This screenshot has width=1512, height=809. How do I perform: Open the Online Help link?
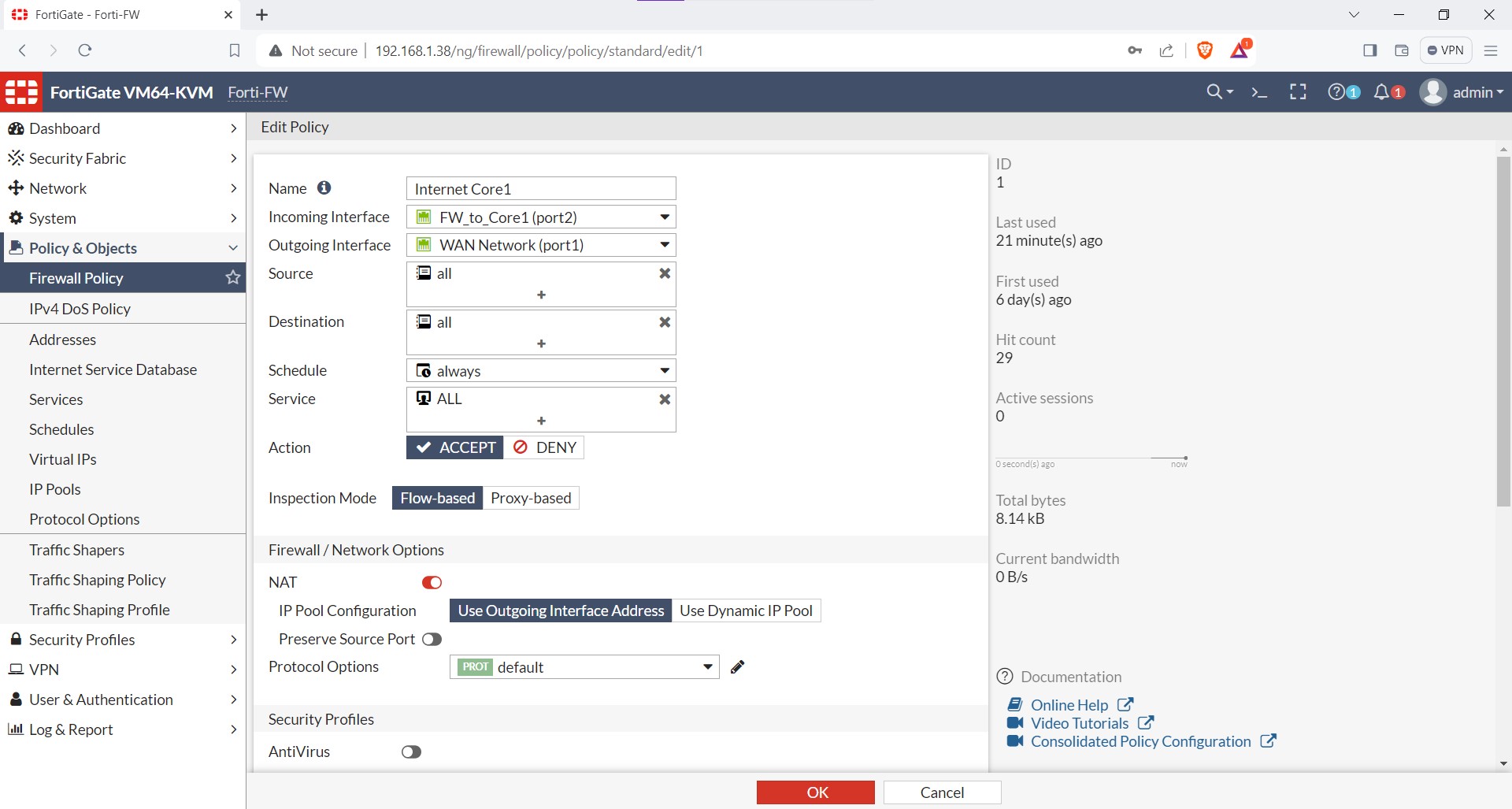pos(1069,705)
